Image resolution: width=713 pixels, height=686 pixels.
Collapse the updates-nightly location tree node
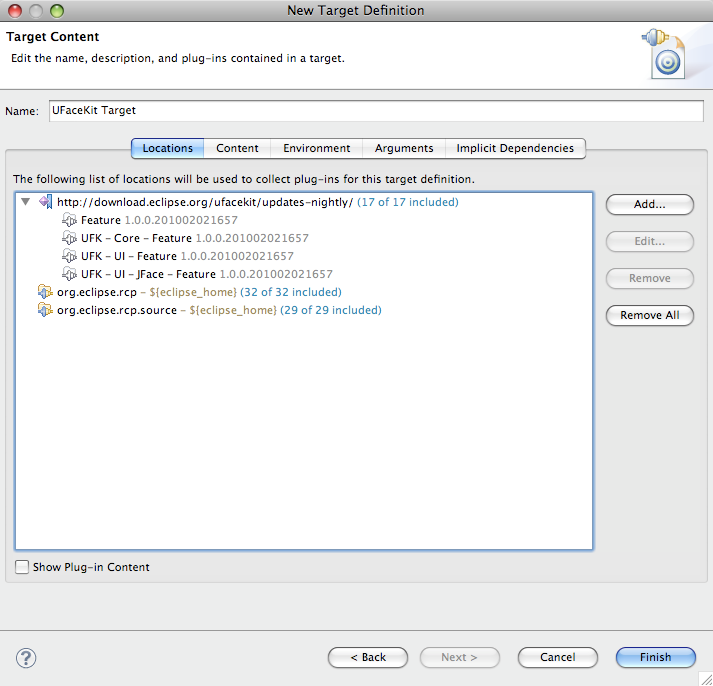25,202
